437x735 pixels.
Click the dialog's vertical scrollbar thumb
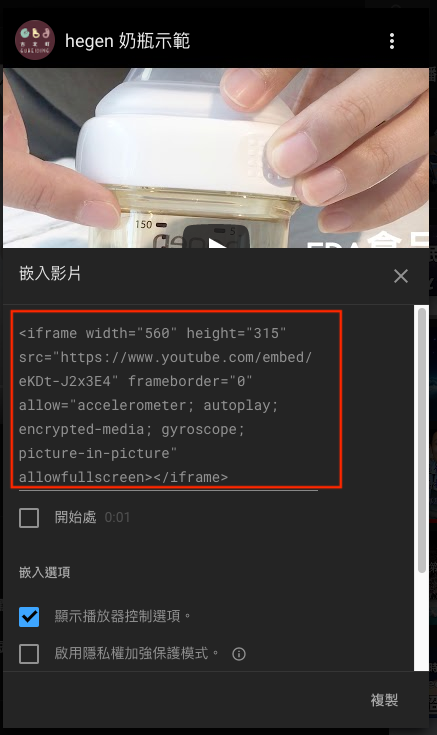pos(422,440)
